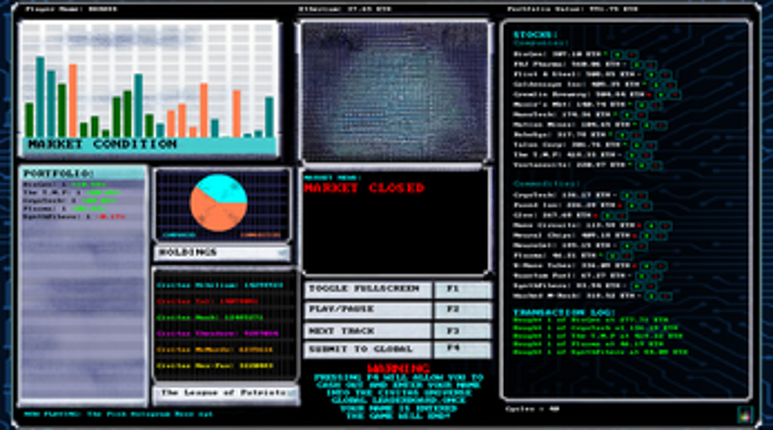Click the PLAY/PAUSE music button
This screenshot has width=773, height=430.
point(368,310)
